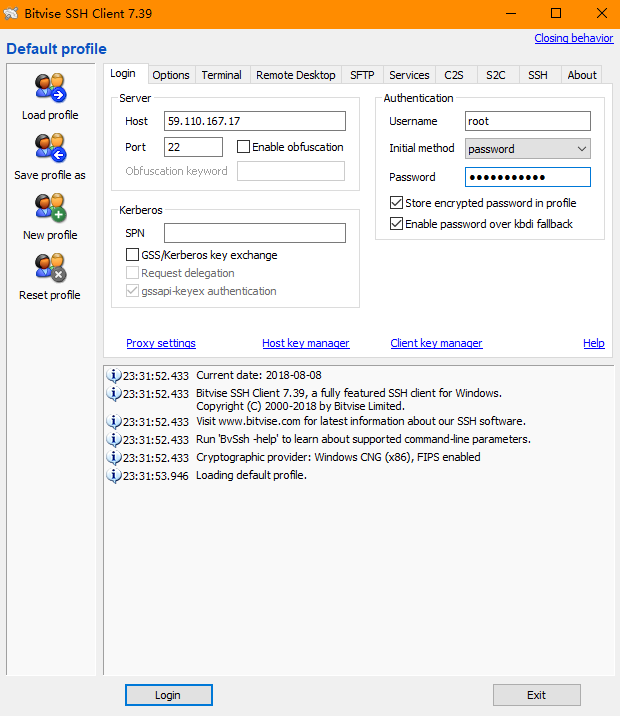Click 'Copyright (C) 2000-2018 by Bitvise Limited.' line
This screenshot has width=620, height=716.
coord(300,406)
